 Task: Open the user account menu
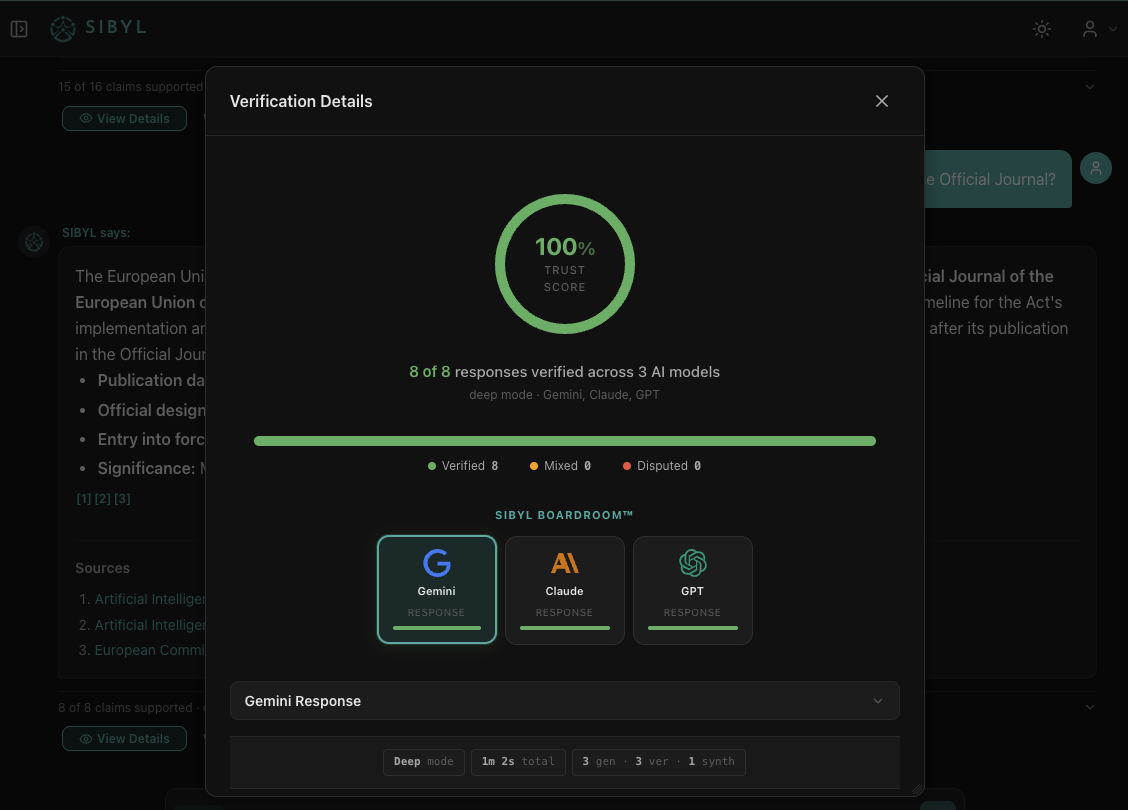tap(1099, 29)
